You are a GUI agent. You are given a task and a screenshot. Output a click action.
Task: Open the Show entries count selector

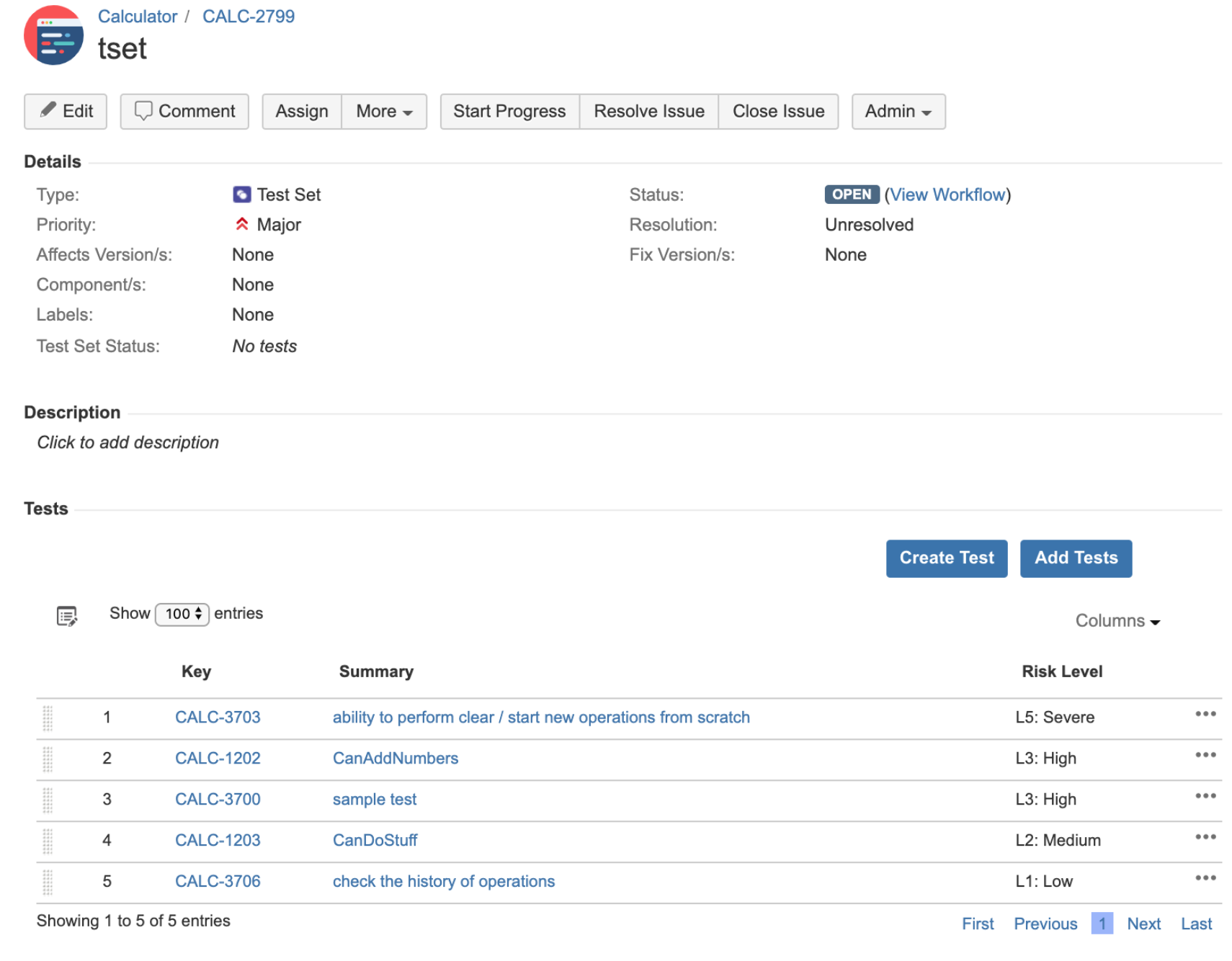(182, 614)
